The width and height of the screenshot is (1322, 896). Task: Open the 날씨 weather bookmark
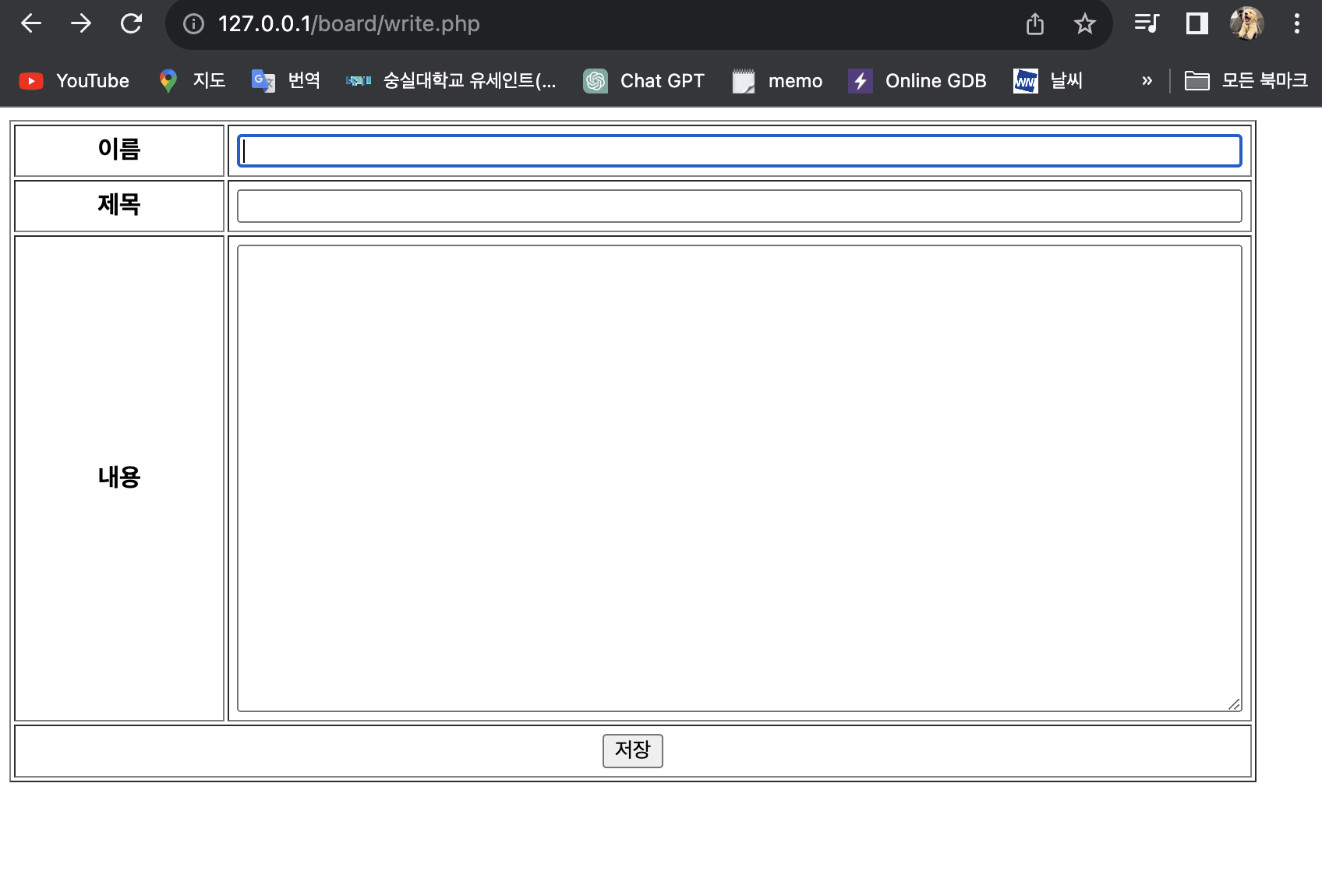coord(1047,80)
